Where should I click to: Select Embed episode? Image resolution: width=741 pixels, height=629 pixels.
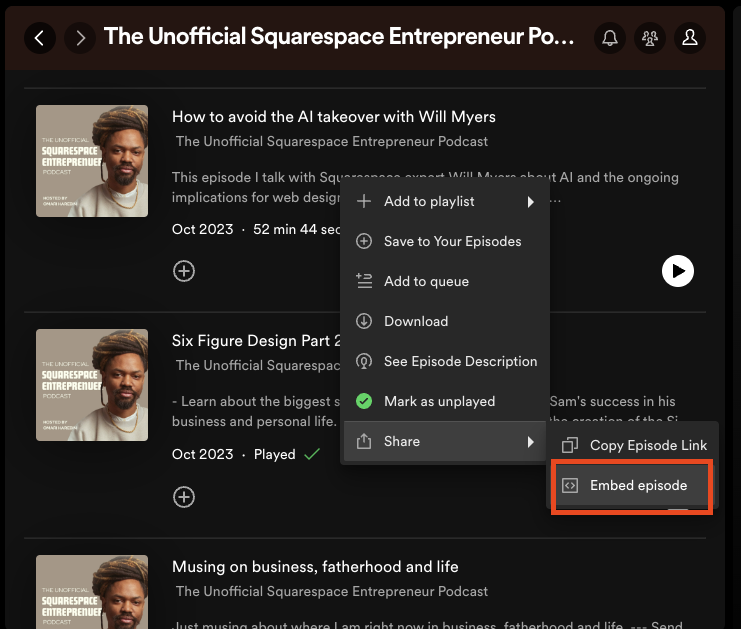[x=632, y=485]
